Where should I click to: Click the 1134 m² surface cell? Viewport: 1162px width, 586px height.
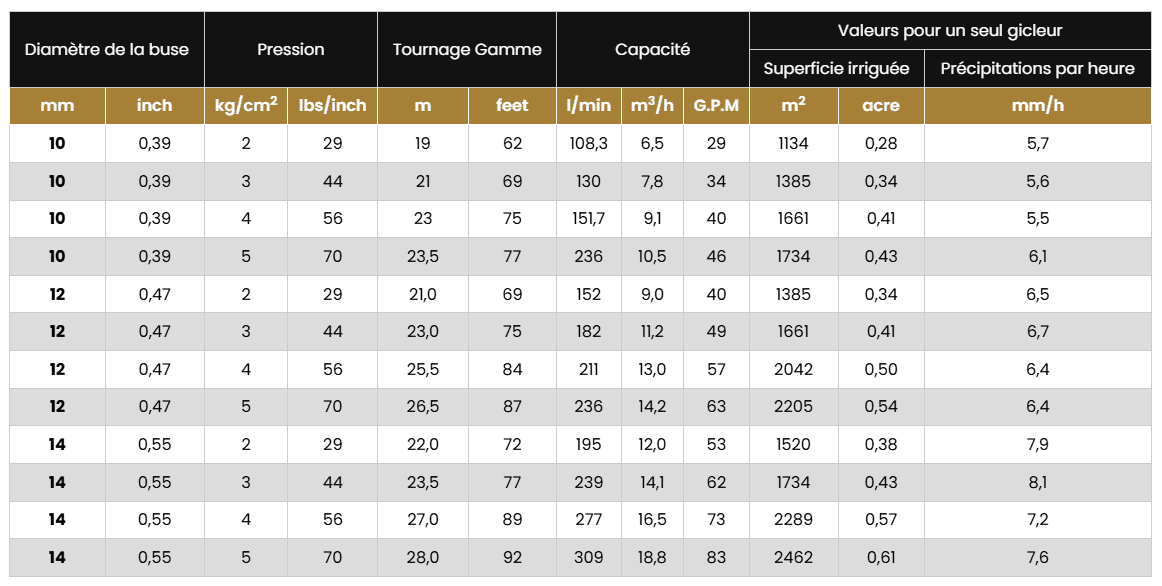coord(793,143)
